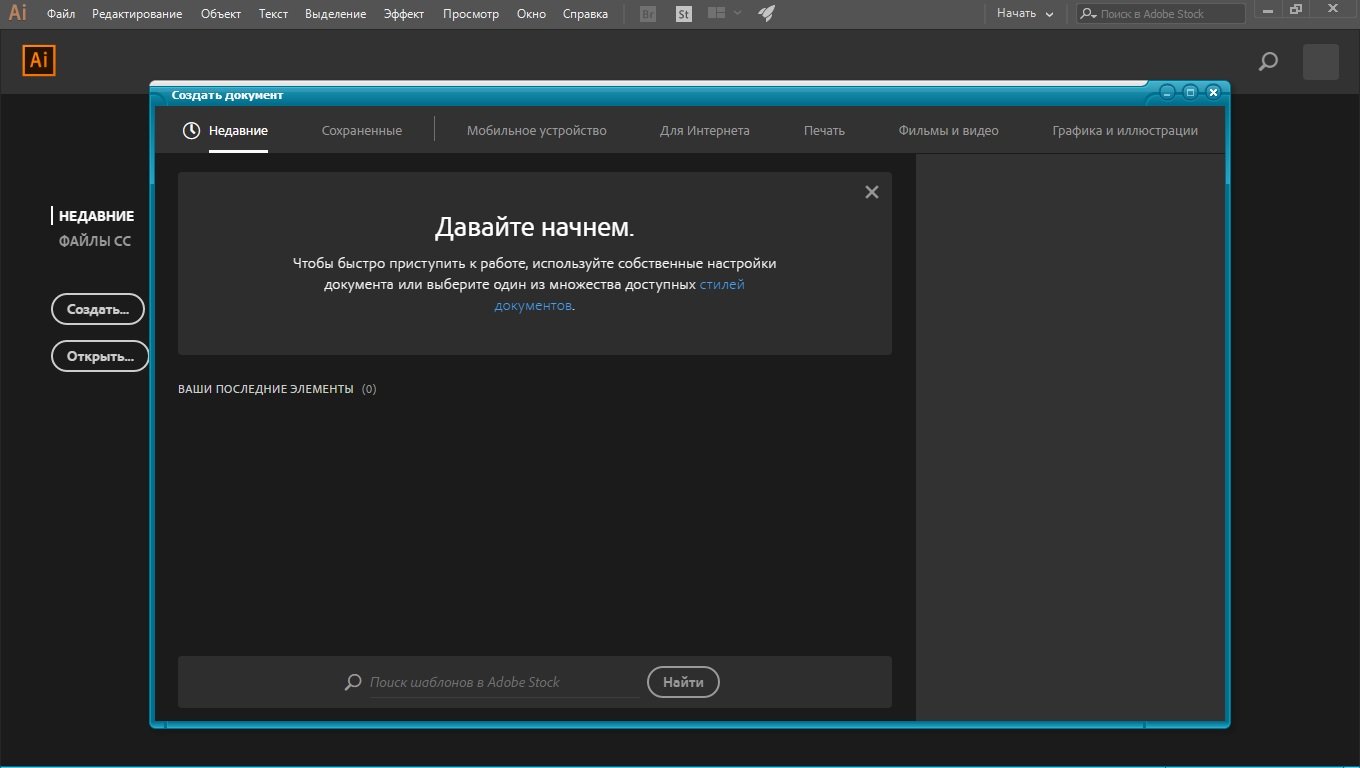This screenshot has height=768, width=1360.
Task: Click the magnifier icon in template search bar
Action: point(353,682)
